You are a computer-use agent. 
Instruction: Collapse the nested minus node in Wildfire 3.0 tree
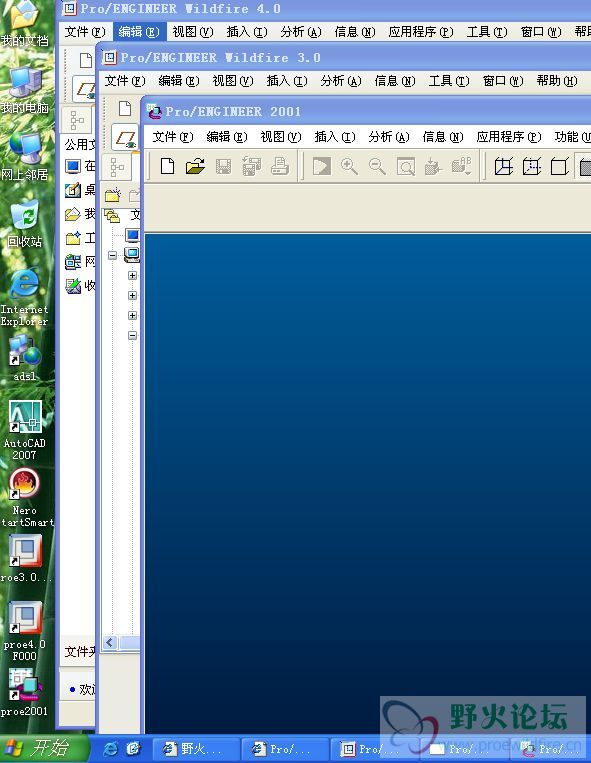[x=132, y=335]
